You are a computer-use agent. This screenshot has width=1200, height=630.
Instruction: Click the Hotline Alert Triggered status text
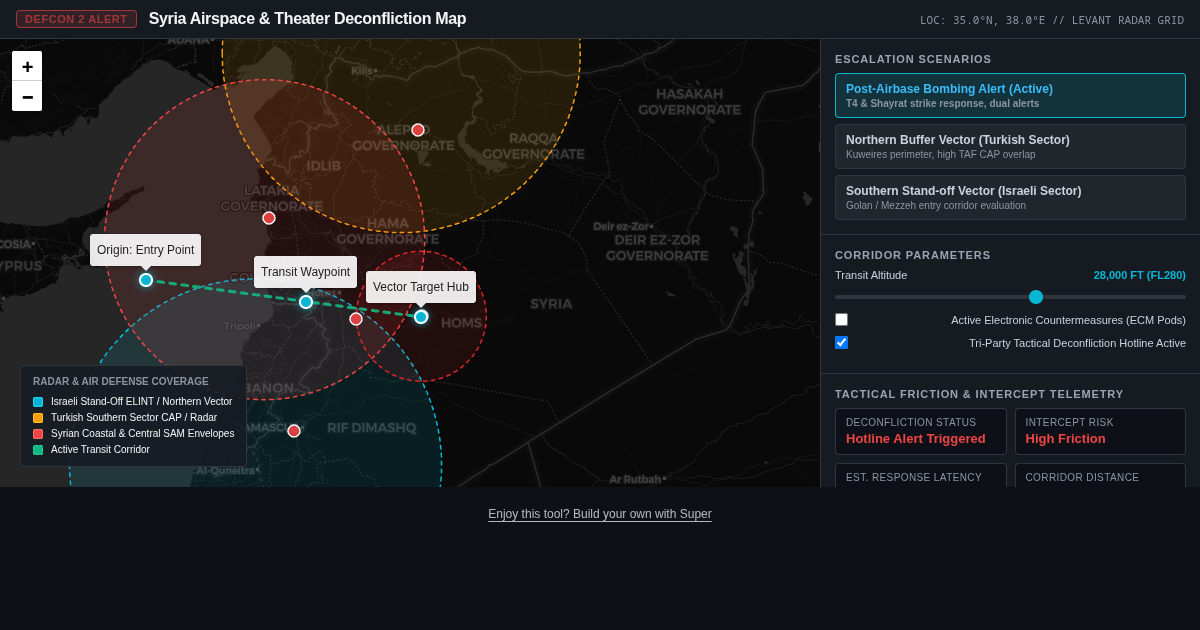click(916, 439)
